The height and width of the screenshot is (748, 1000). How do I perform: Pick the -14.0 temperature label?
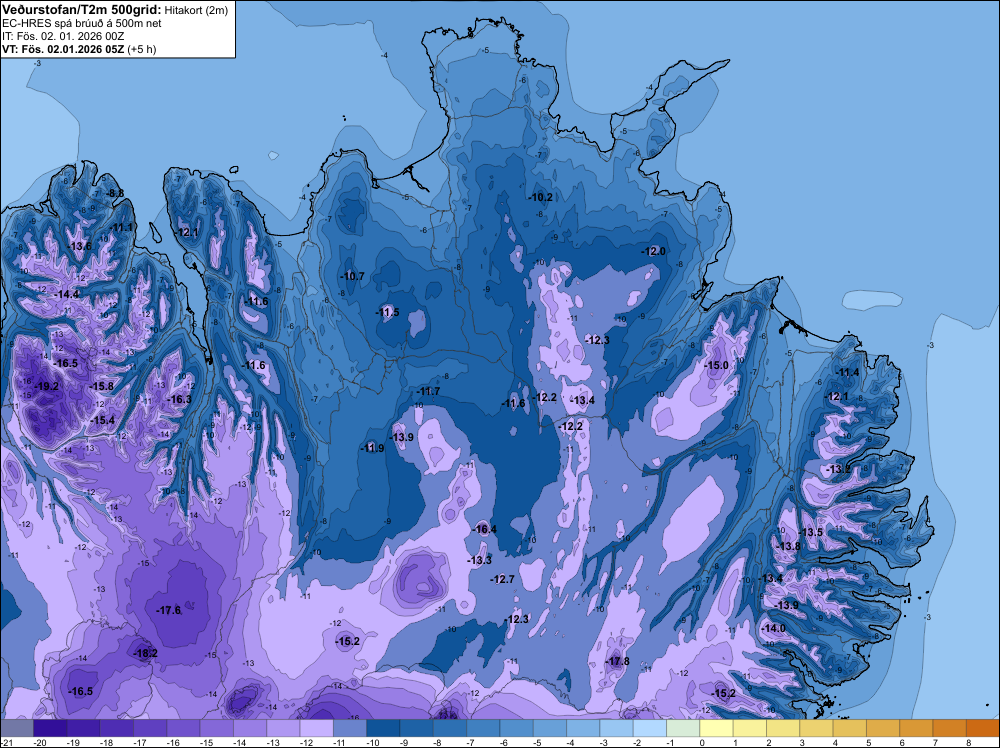click(773, 628)
